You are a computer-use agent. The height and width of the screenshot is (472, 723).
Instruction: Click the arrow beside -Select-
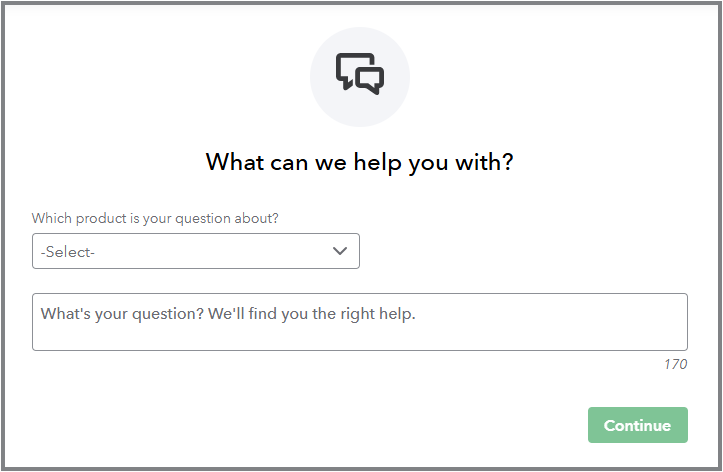pos(340,251)
